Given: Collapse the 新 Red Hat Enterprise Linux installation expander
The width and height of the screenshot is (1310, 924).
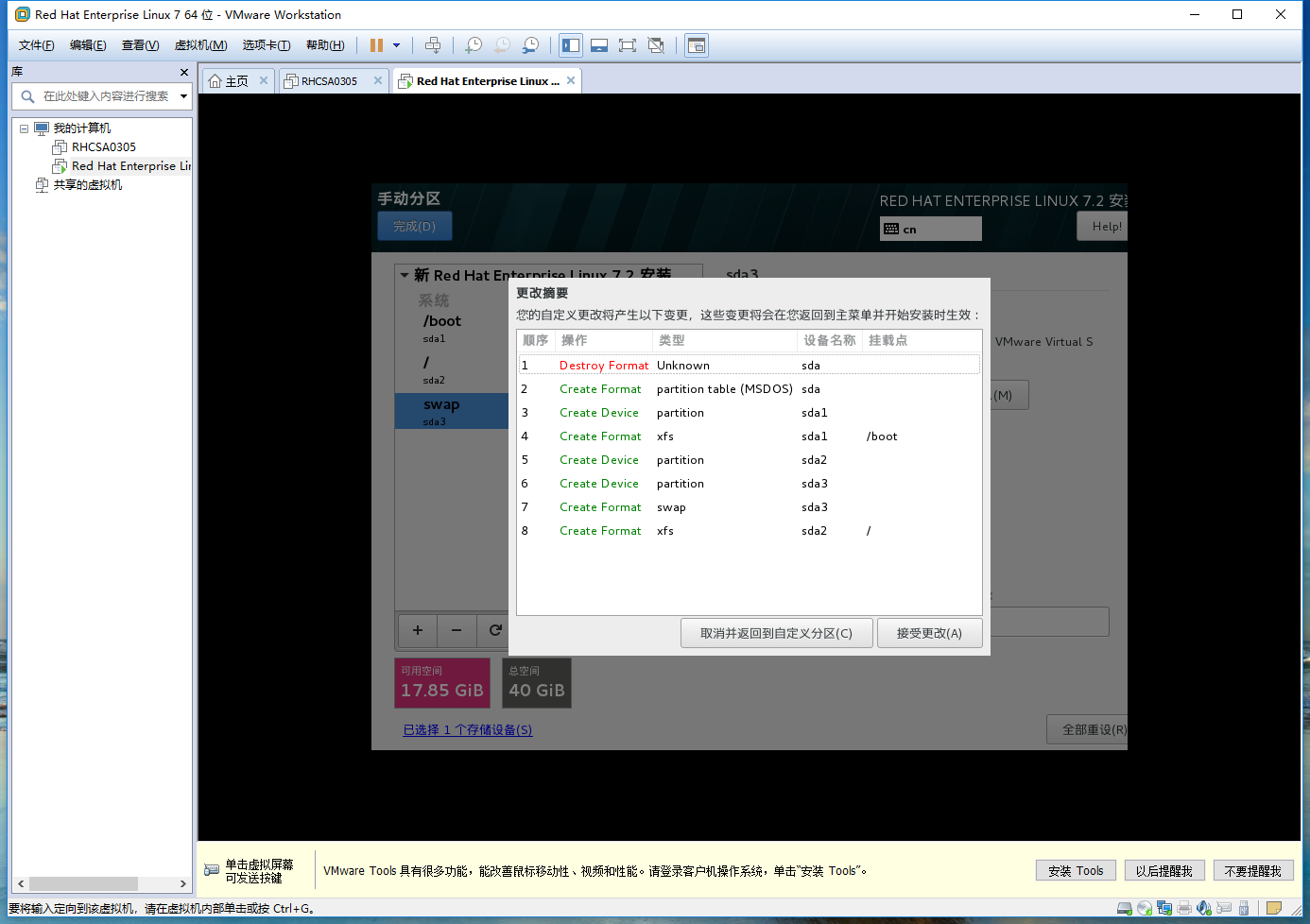Looking at the screenshot, I should [405, 276].
